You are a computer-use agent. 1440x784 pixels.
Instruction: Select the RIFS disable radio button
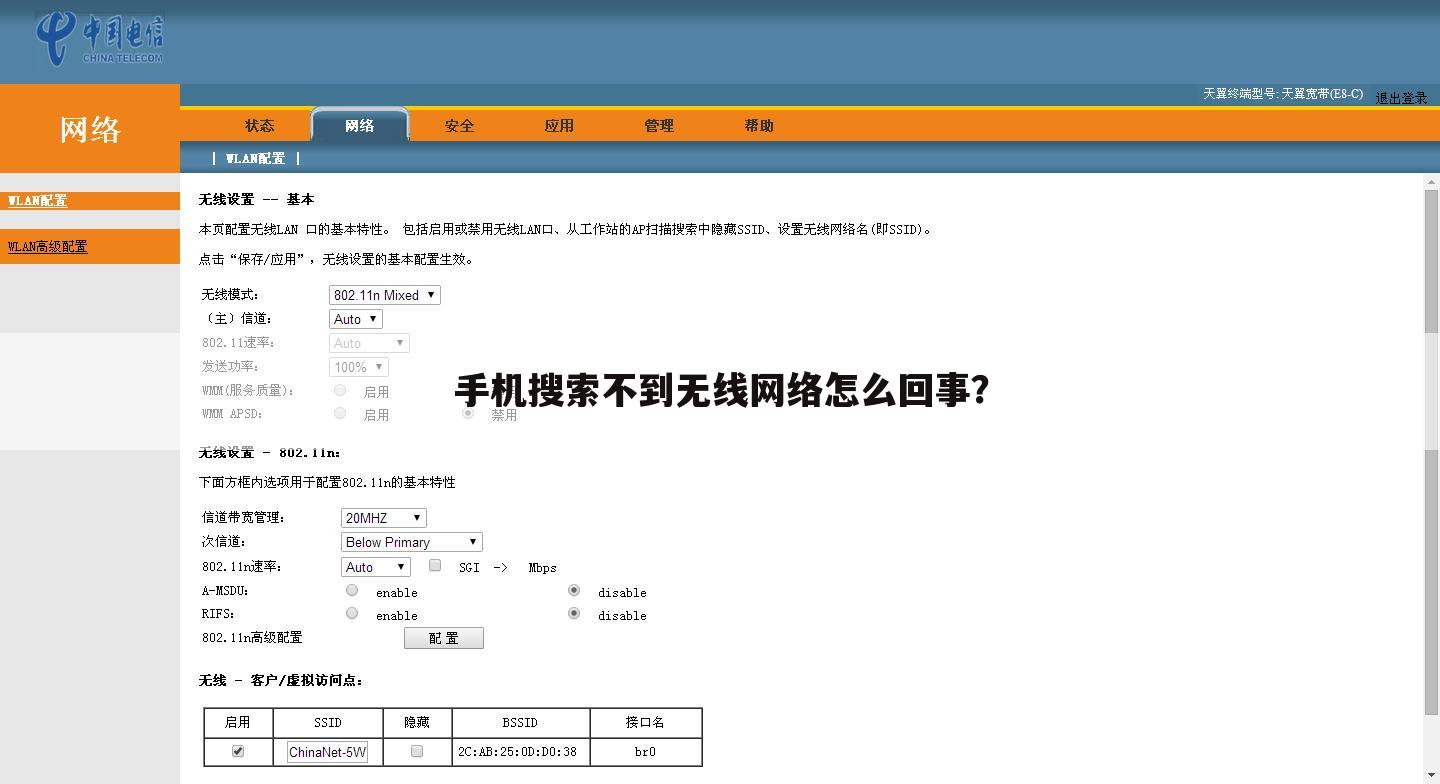tap(574, 614)
